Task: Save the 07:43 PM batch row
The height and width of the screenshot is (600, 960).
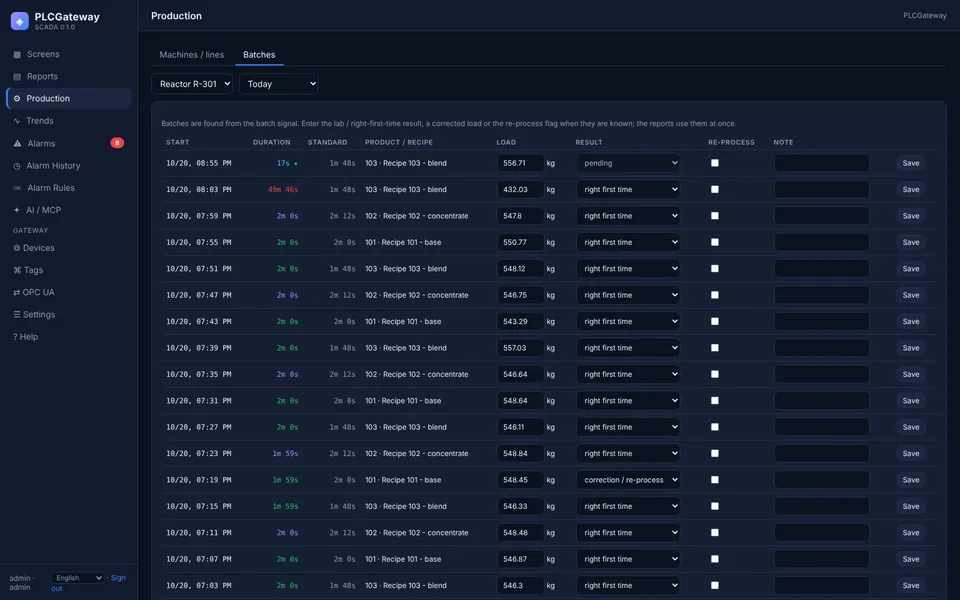Action: click(910, 321)
